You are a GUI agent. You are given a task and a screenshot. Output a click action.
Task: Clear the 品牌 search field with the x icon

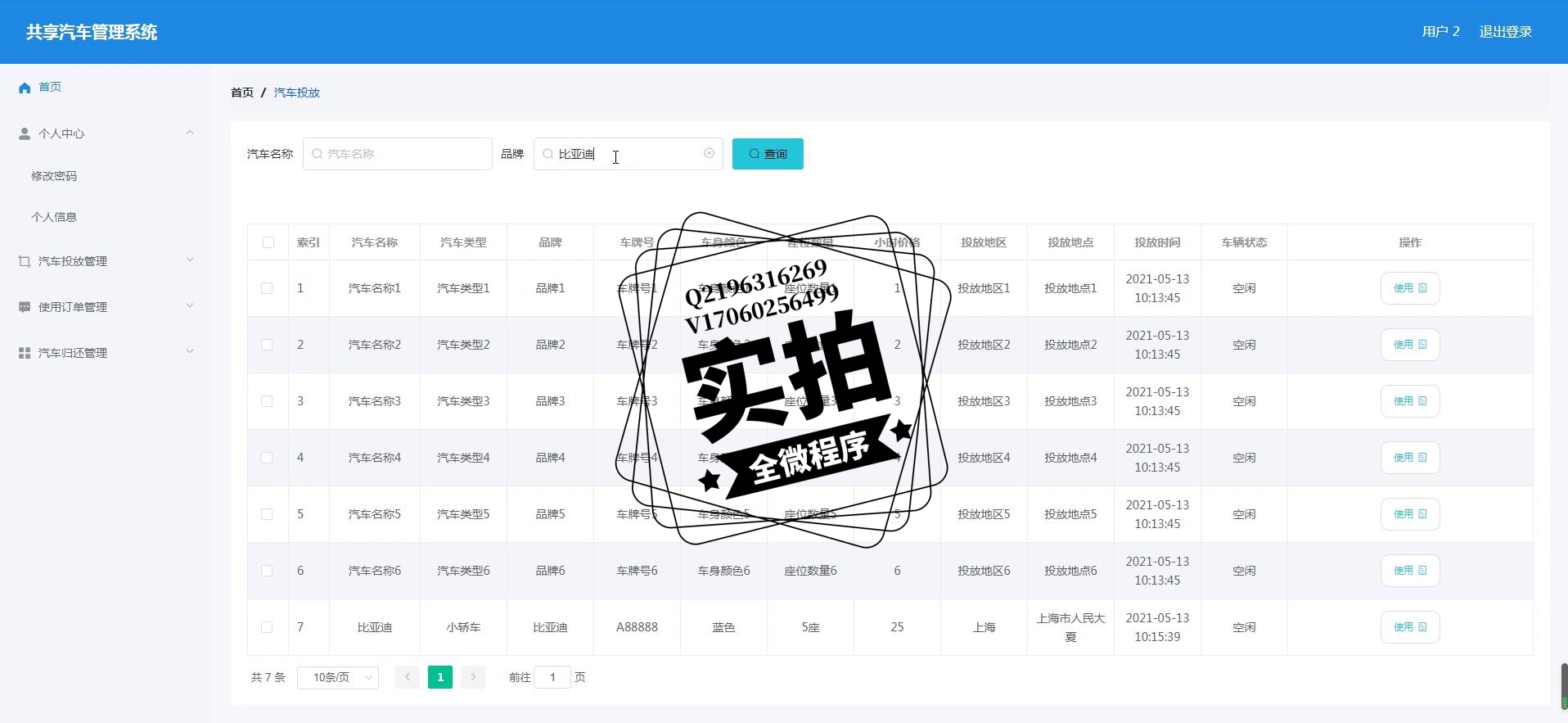pos(709,153)
